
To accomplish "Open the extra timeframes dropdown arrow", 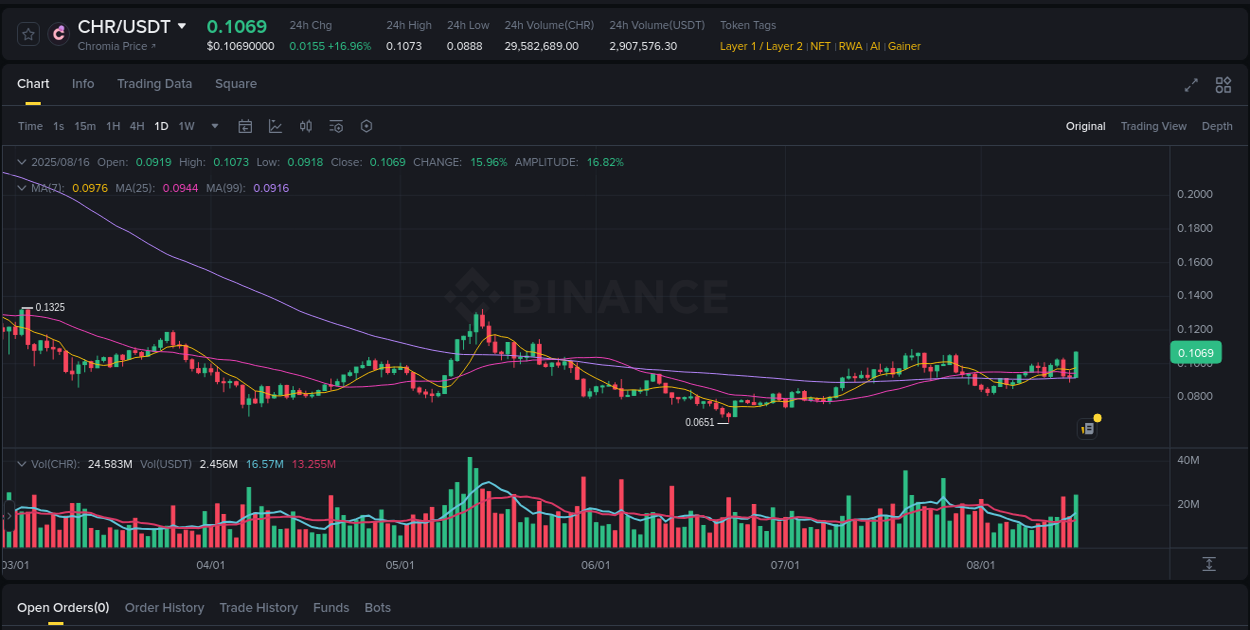I will click(214, 126).
